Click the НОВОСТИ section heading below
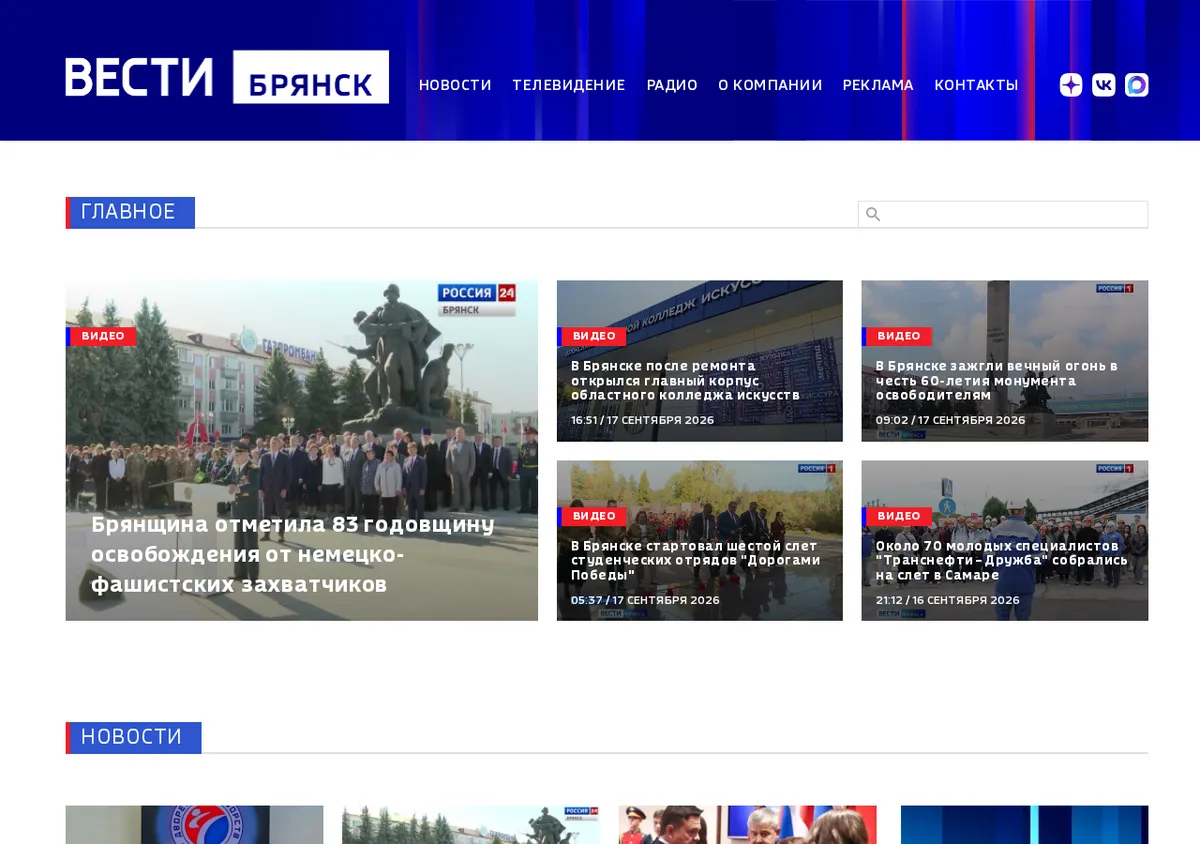This screenshot has width=1200, height=844. click(x=133, y=737)
